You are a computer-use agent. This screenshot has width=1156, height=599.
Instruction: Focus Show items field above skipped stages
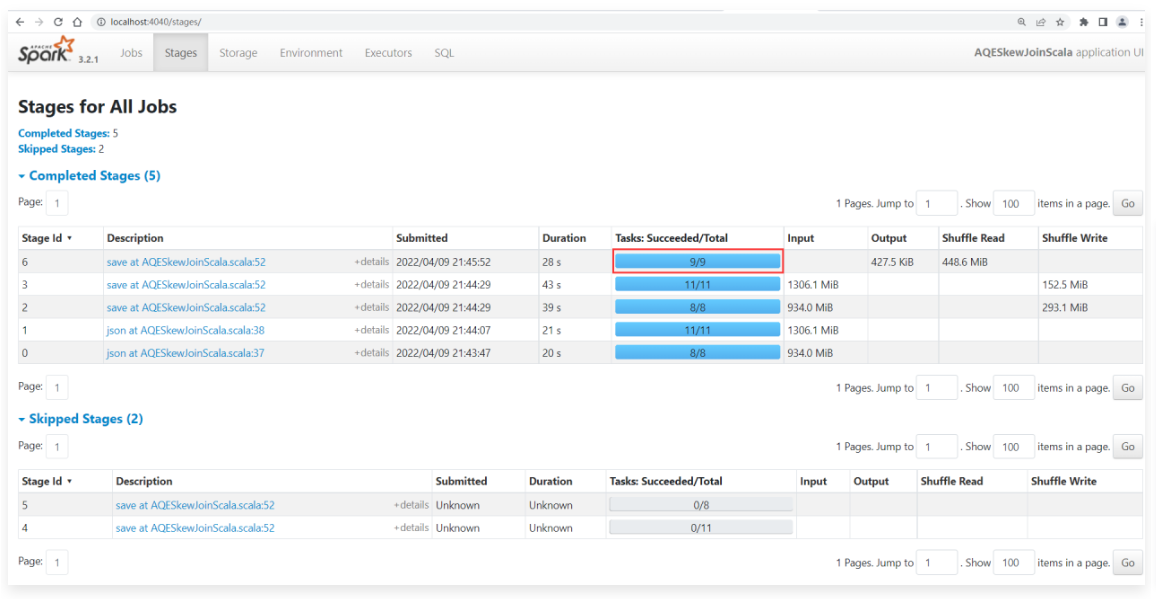tap(1014, 446)
